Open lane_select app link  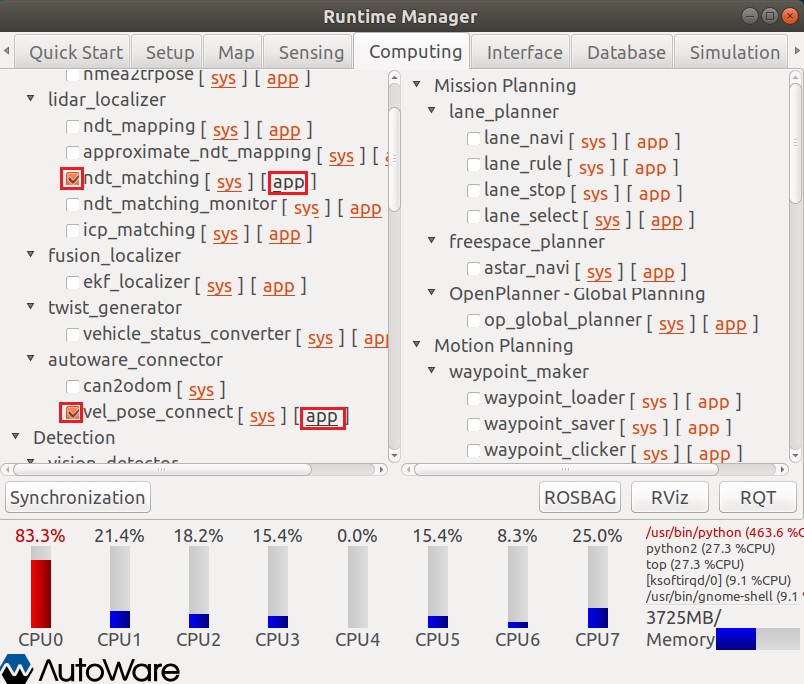(667, 221)
